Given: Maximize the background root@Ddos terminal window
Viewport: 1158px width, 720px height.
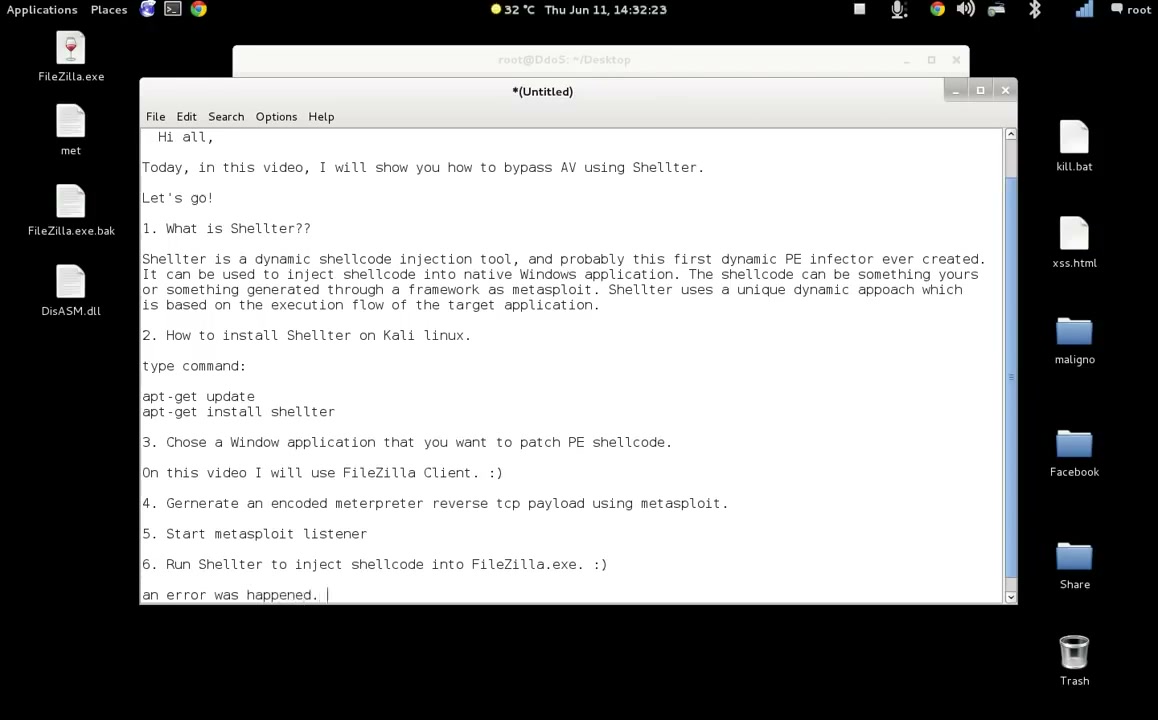Looking at the screenshot, I should (931, 60).
